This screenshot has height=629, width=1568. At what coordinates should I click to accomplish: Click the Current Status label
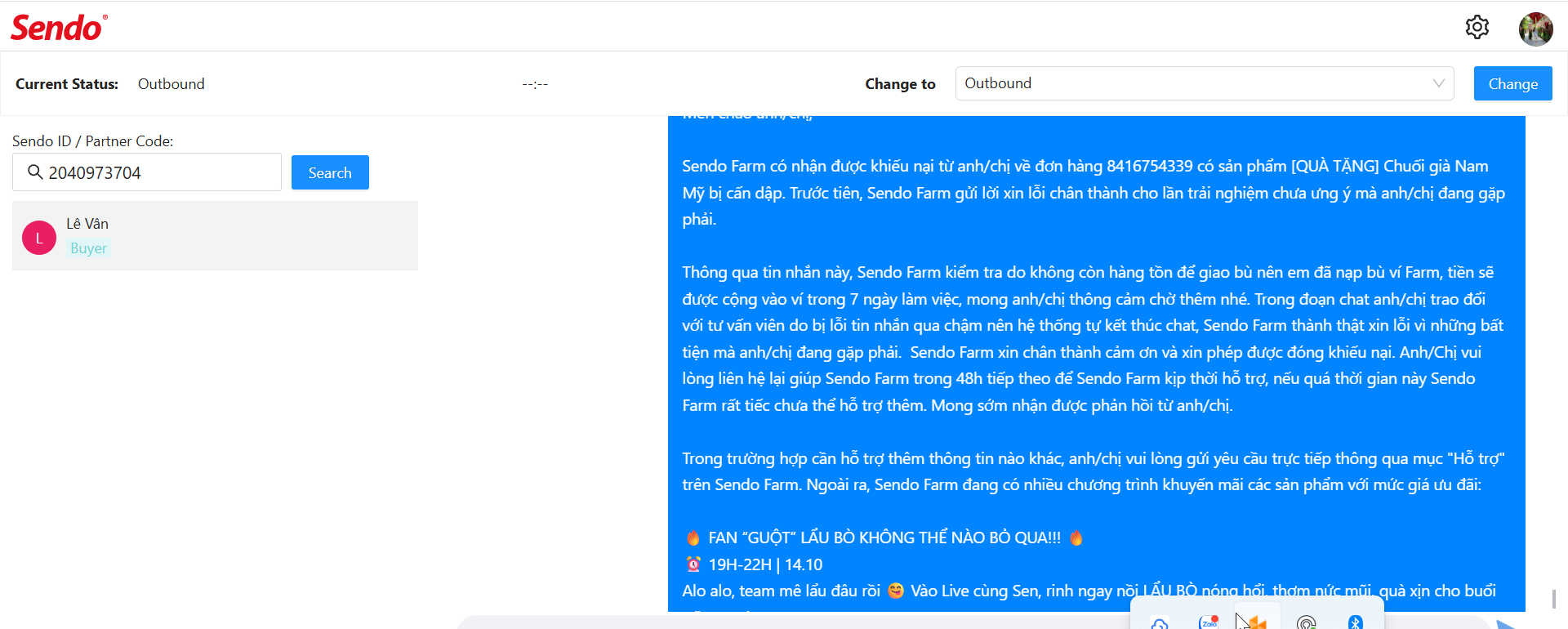click(67, 84)
